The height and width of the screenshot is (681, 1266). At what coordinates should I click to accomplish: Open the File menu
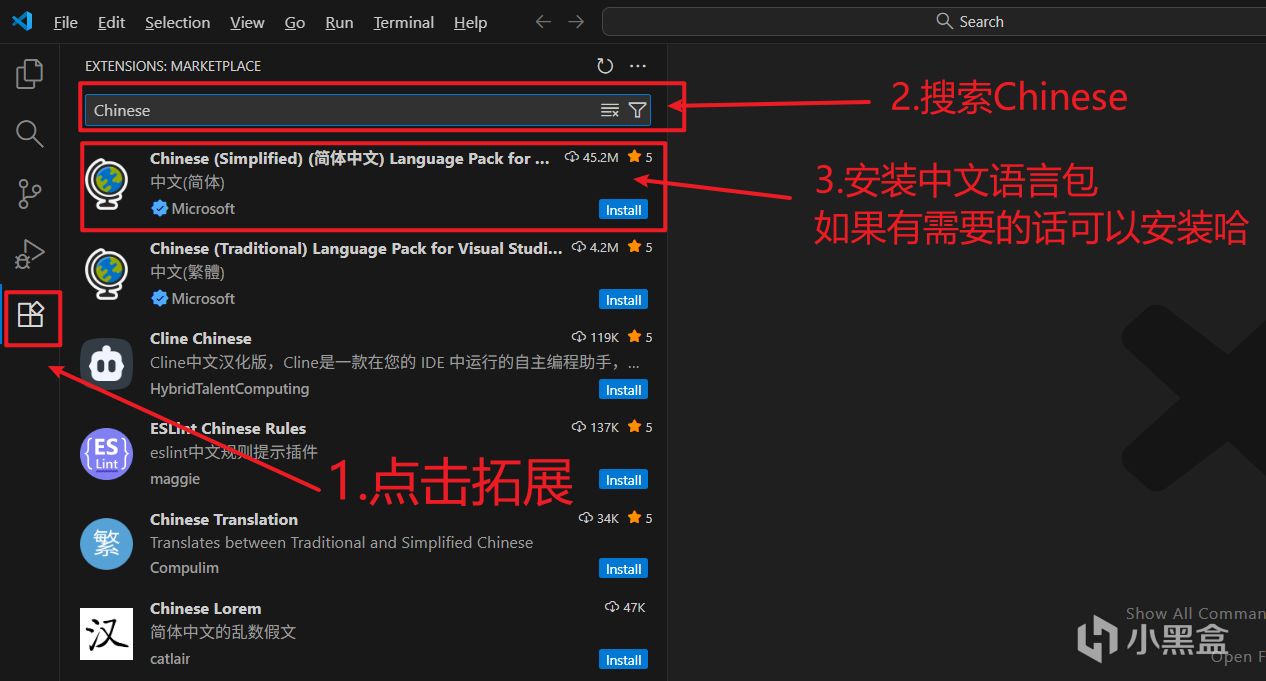click(66, 22)
